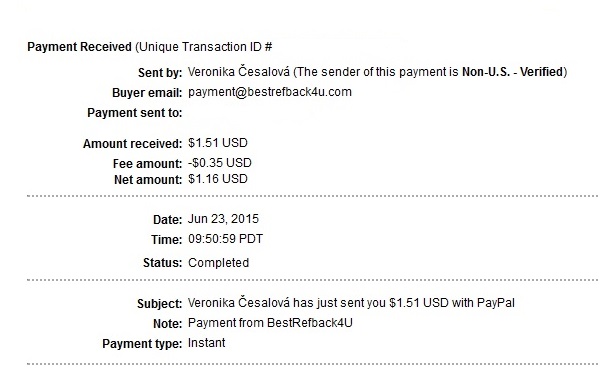
Task: Click the Completed status value
Action: (218, 263)
